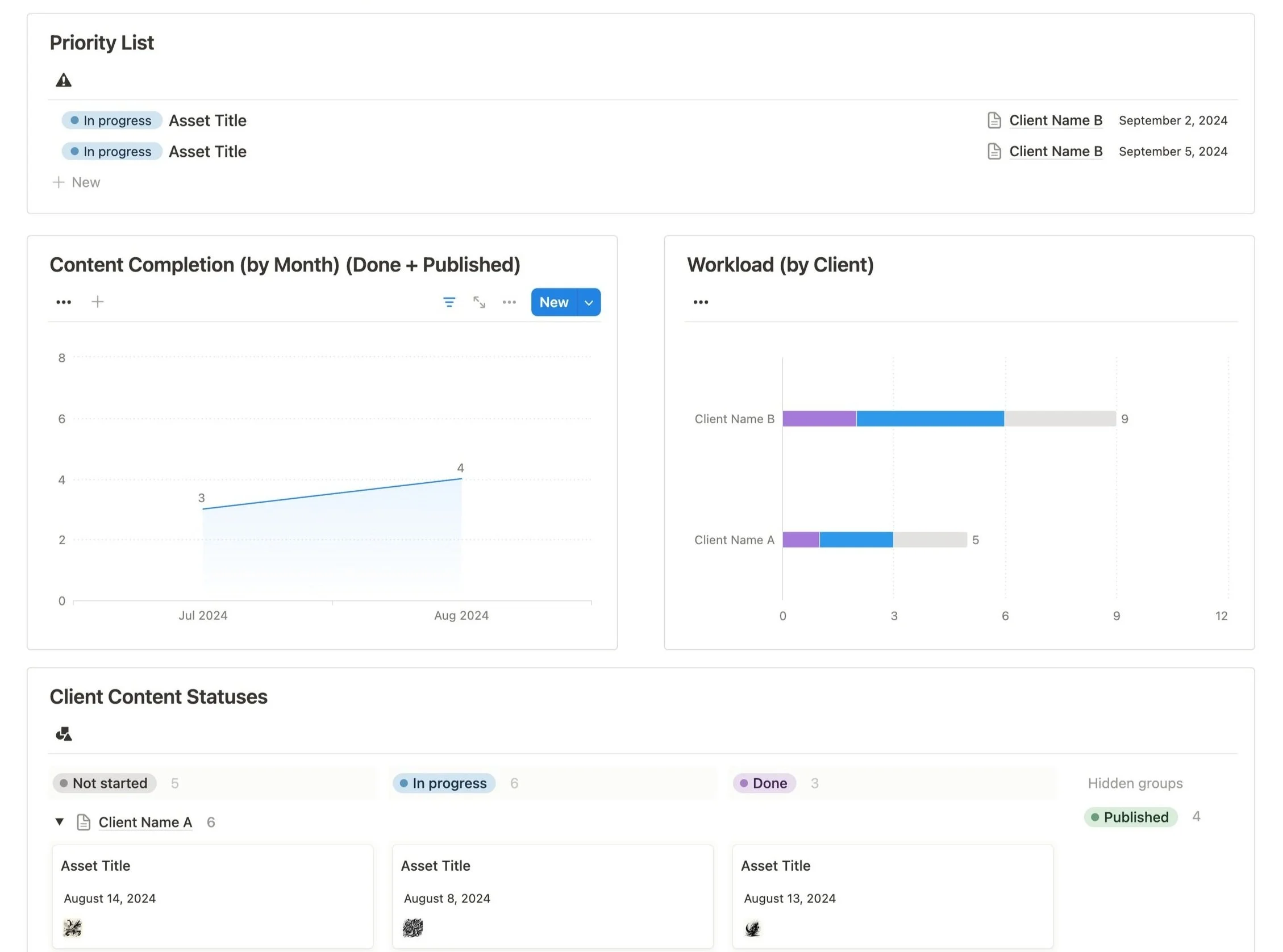Click the Priority List warning triangle view icon

pos(64,80)
